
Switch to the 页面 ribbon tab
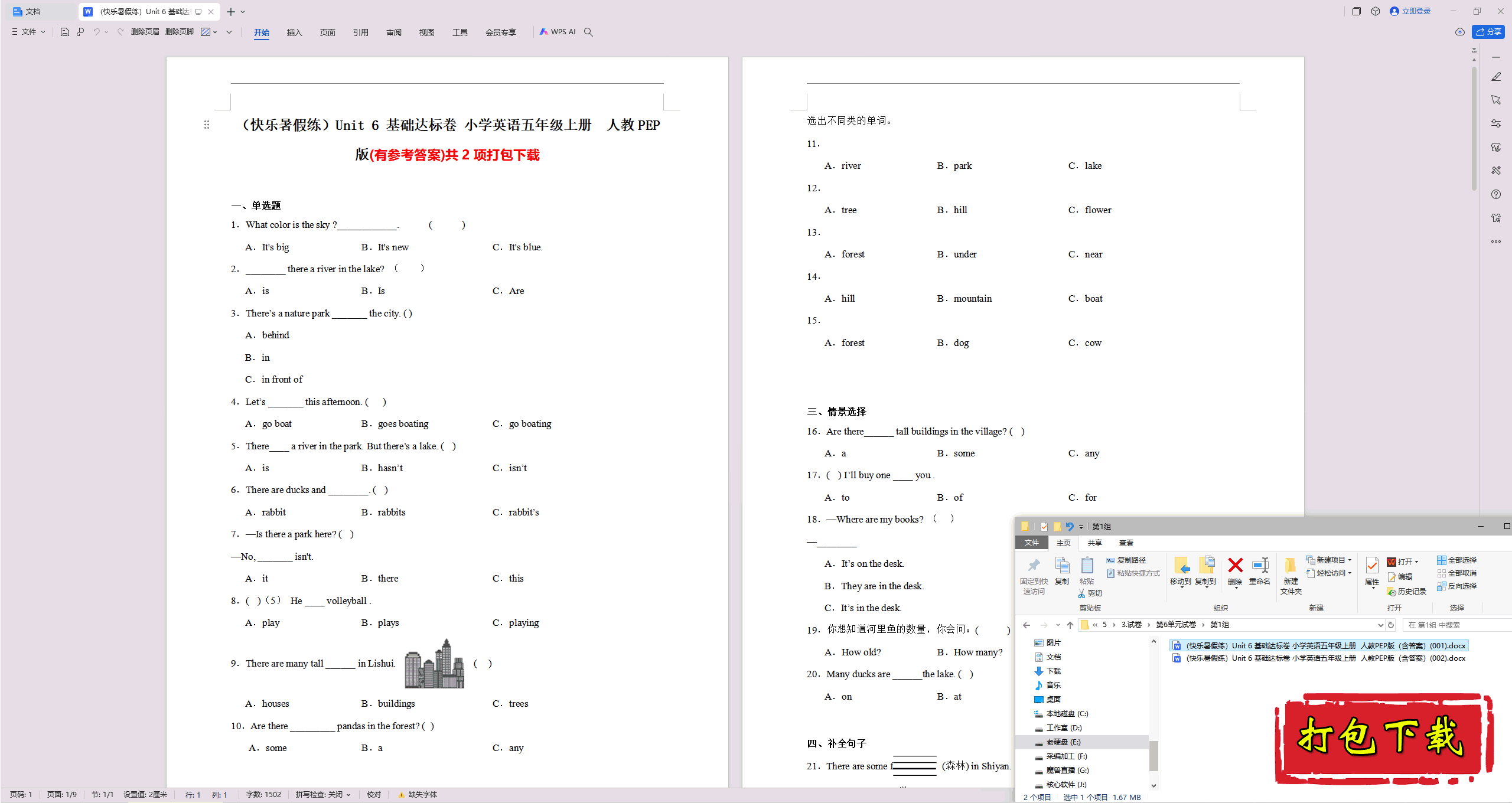(327, 32)
